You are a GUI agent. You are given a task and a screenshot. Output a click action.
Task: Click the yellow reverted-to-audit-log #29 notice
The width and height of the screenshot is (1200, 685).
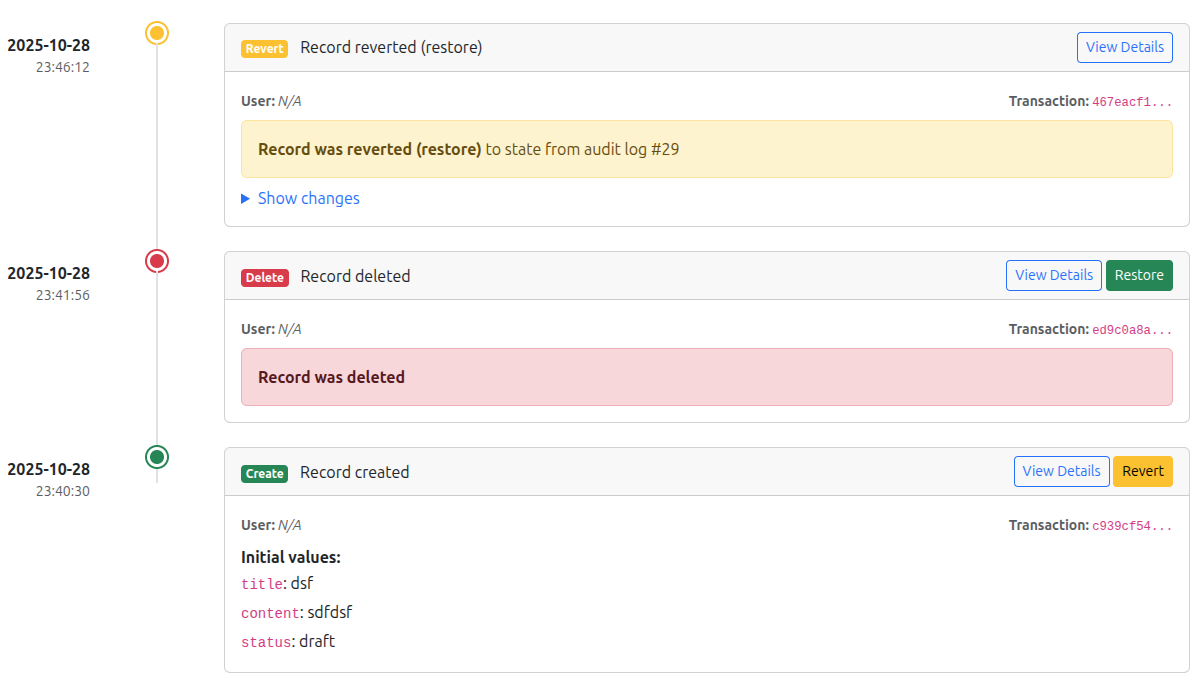pos(706,149)
